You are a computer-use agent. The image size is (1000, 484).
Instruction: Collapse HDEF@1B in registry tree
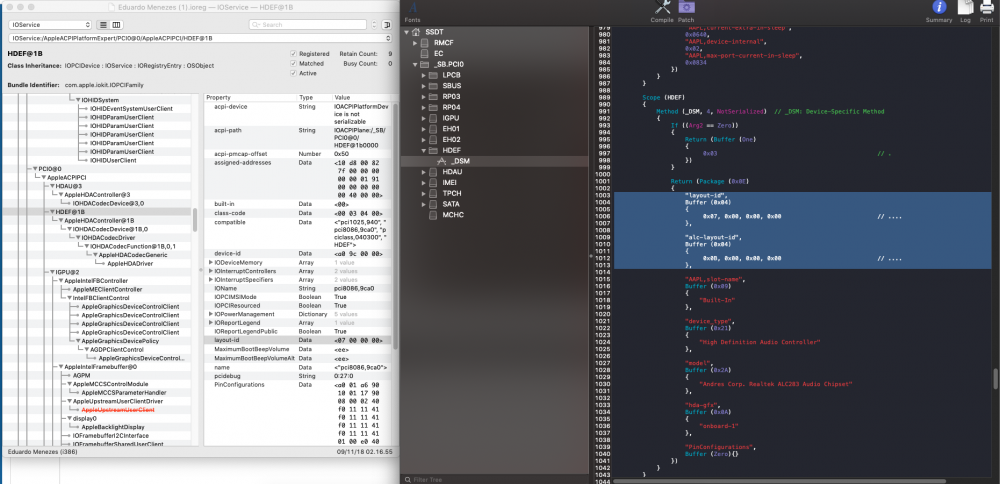pos(52,211)
